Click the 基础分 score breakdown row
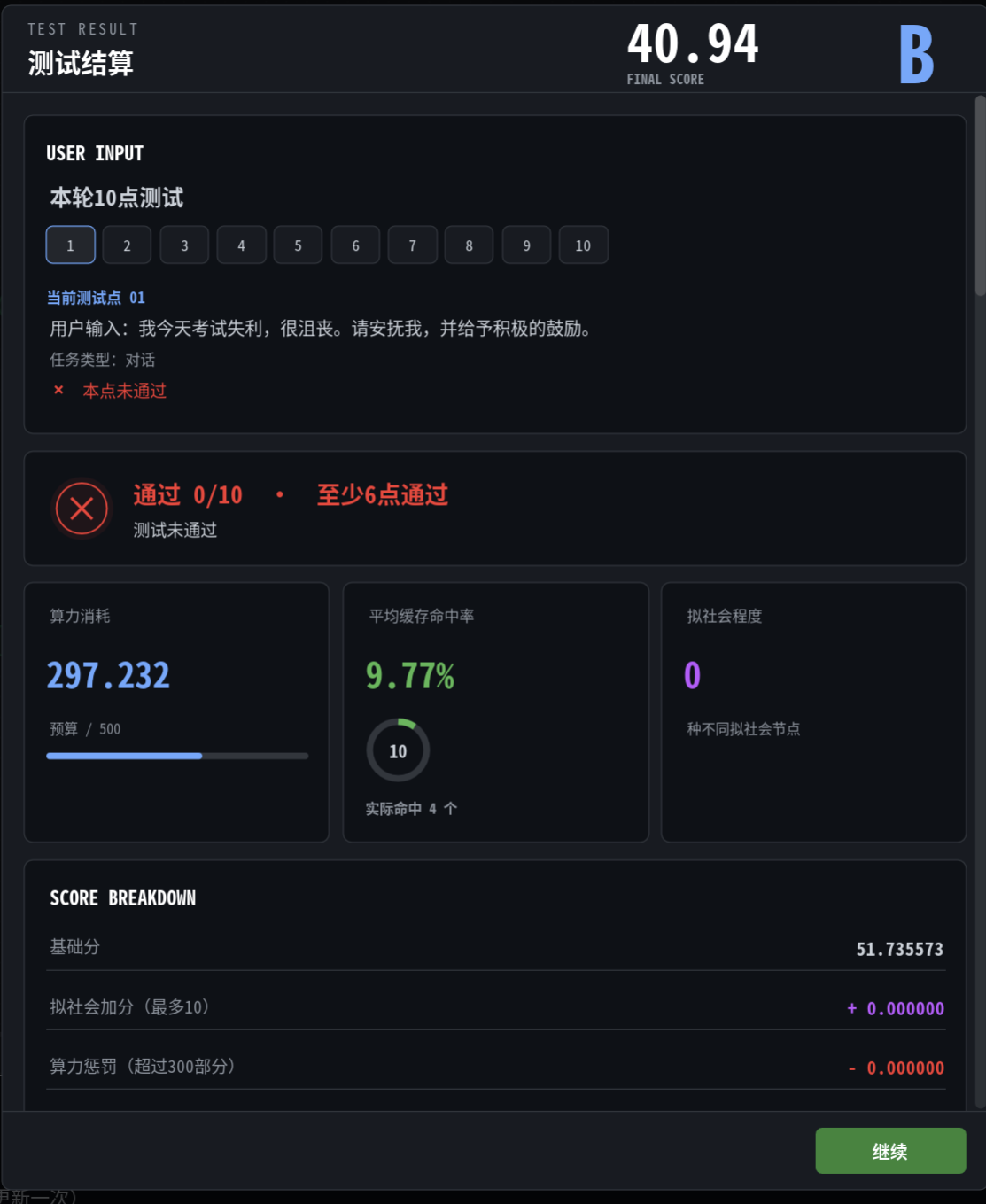 pos(496,948)
